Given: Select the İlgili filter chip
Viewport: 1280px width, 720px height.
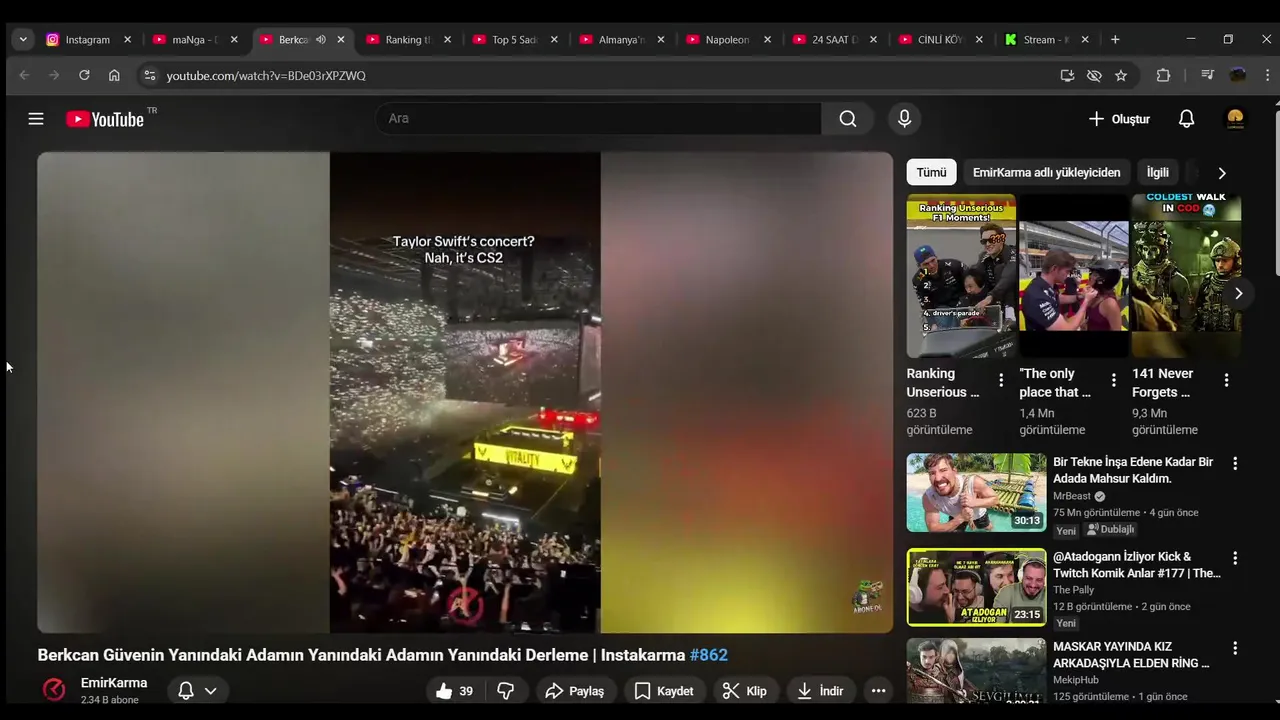Looking at the screenshot, I should point(1157,172).
